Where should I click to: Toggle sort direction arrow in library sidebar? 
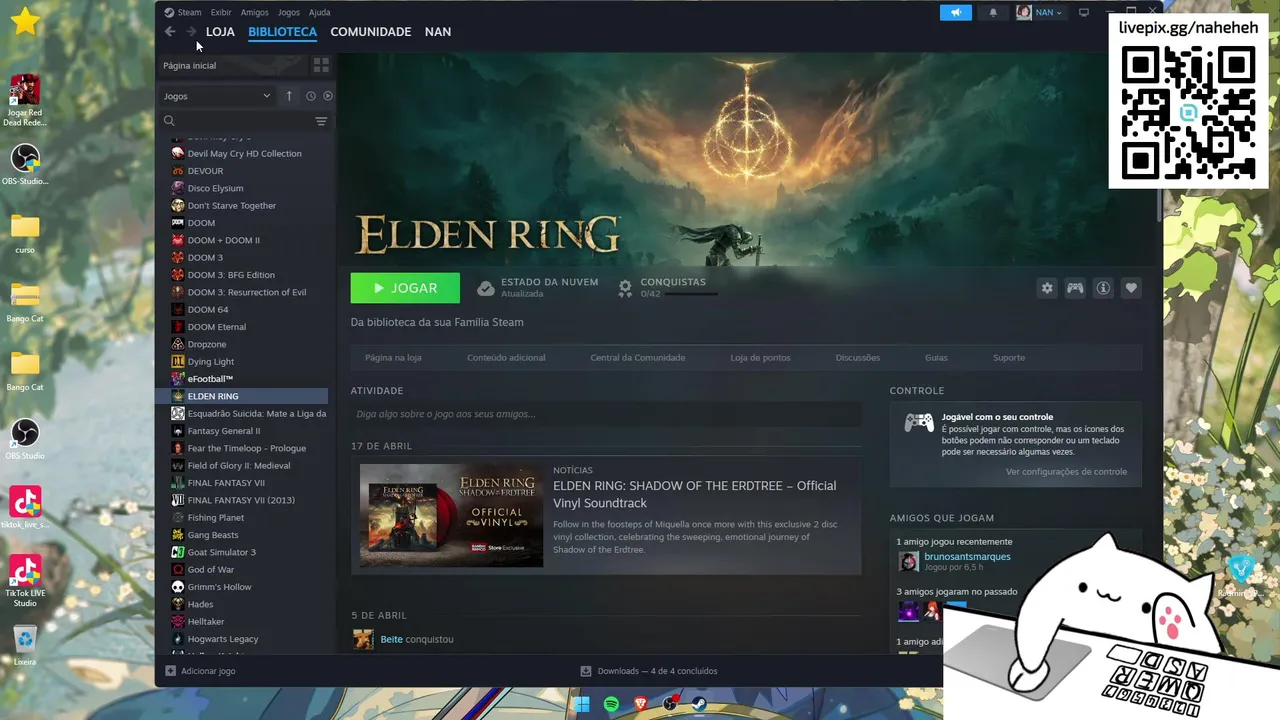pyautogui.click(x=289, y=96)
